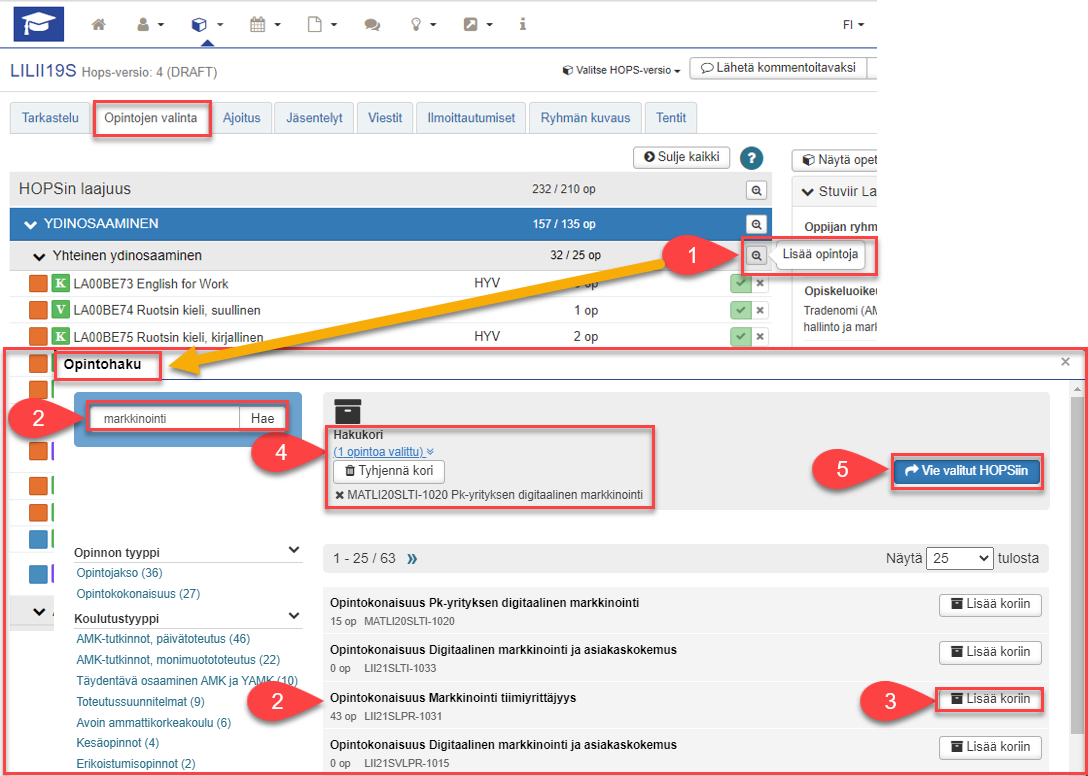This screenshot has height=776, width=1088.
Task: Filter by Opintojakso (36) link
Action: coord(119,573)
